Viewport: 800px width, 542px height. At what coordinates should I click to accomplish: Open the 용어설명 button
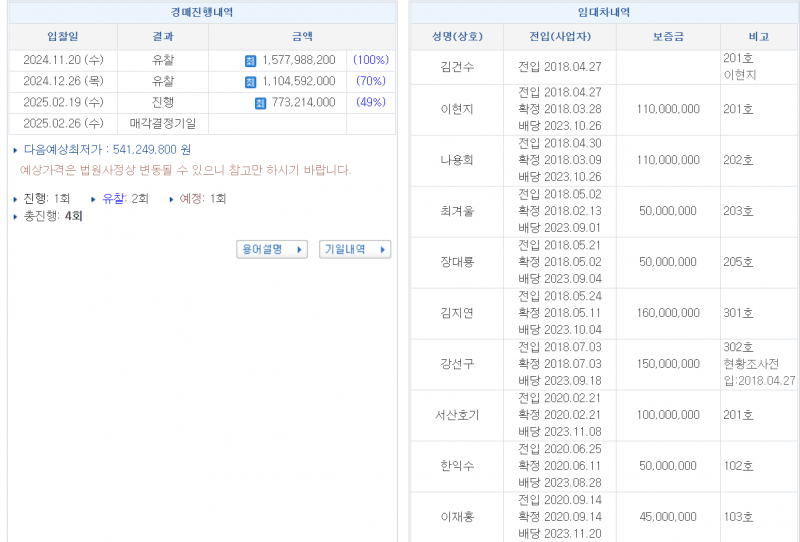click(271, 249)
